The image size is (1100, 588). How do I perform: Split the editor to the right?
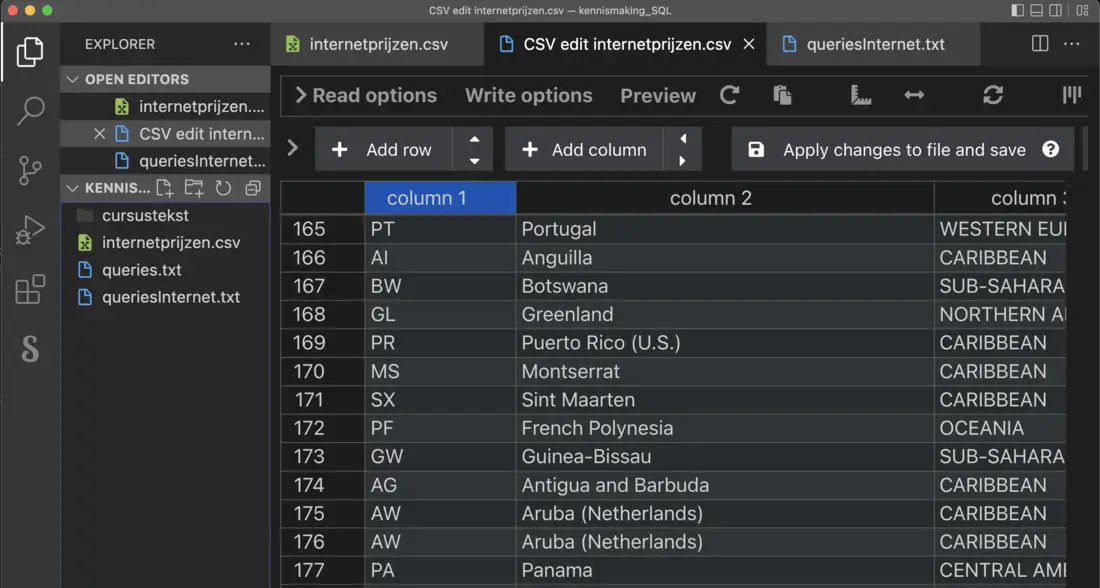pos(1040,44)
